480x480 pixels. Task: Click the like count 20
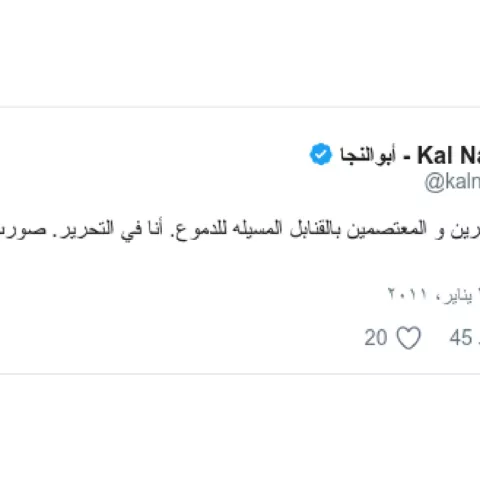376,337
